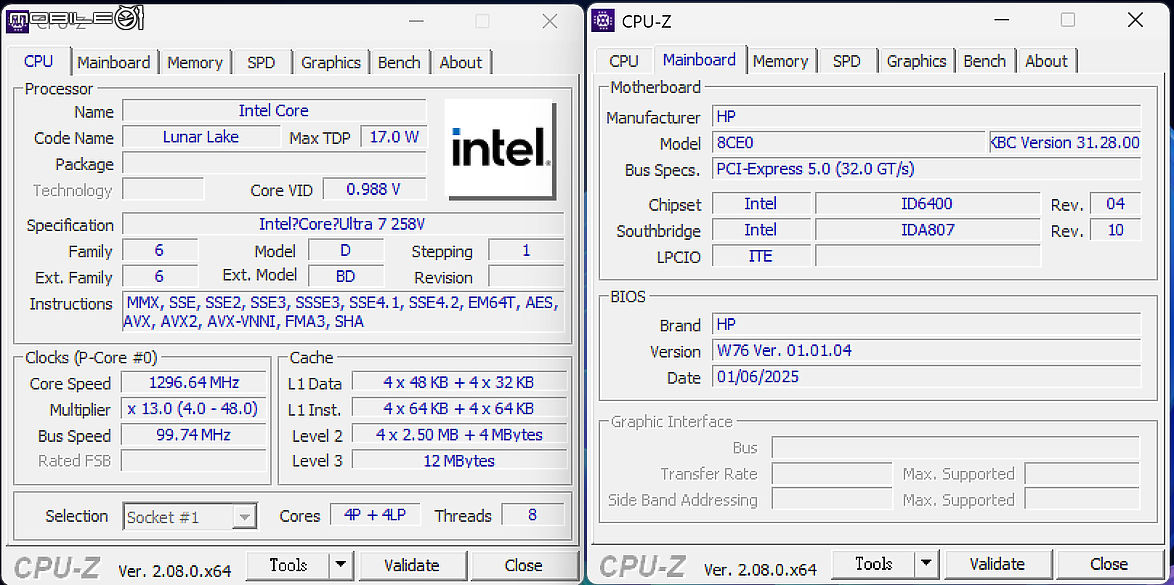The image size is (1174, 585).
Task: Click the Tools button in right window
Action: click(874, 563)
